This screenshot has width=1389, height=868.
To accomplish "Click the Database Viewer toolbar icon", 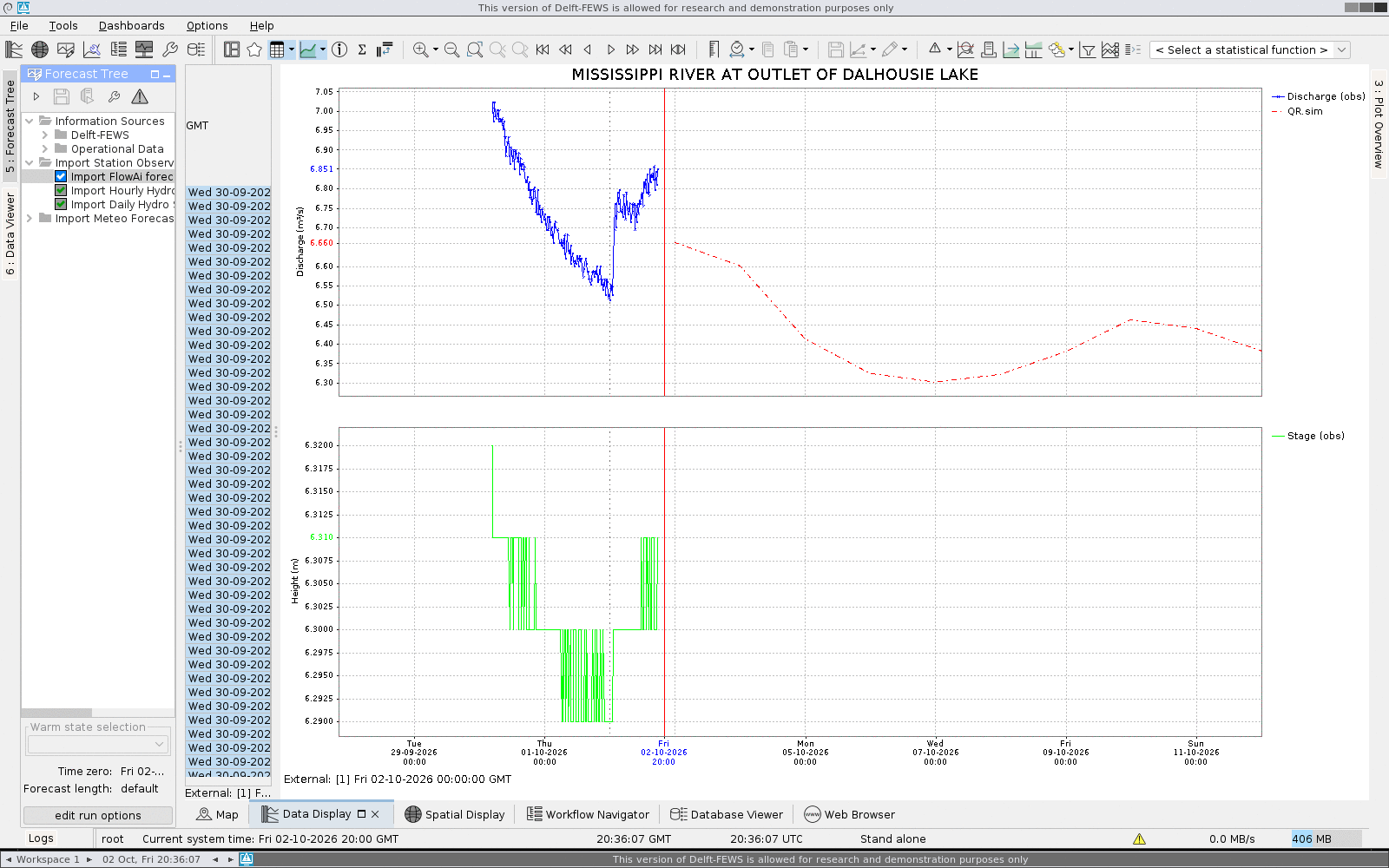I will [196, 49].
